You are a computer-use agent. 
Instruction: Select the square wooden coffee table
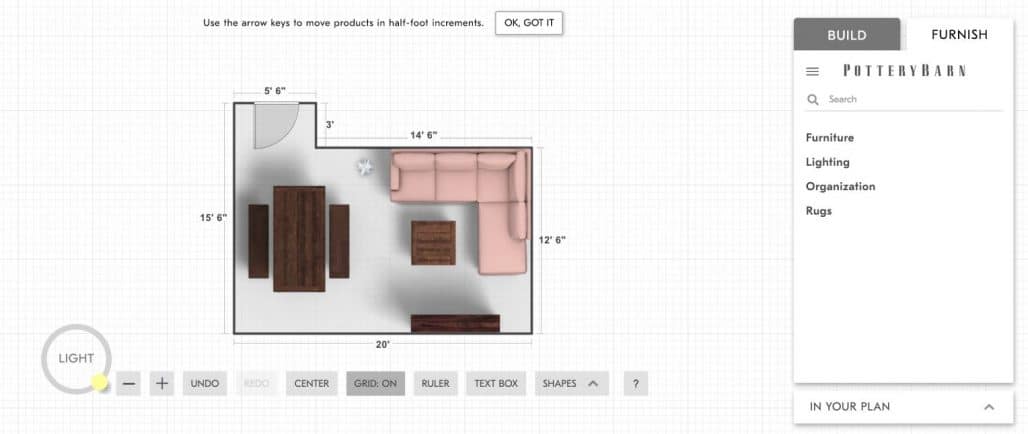(433, 243)
